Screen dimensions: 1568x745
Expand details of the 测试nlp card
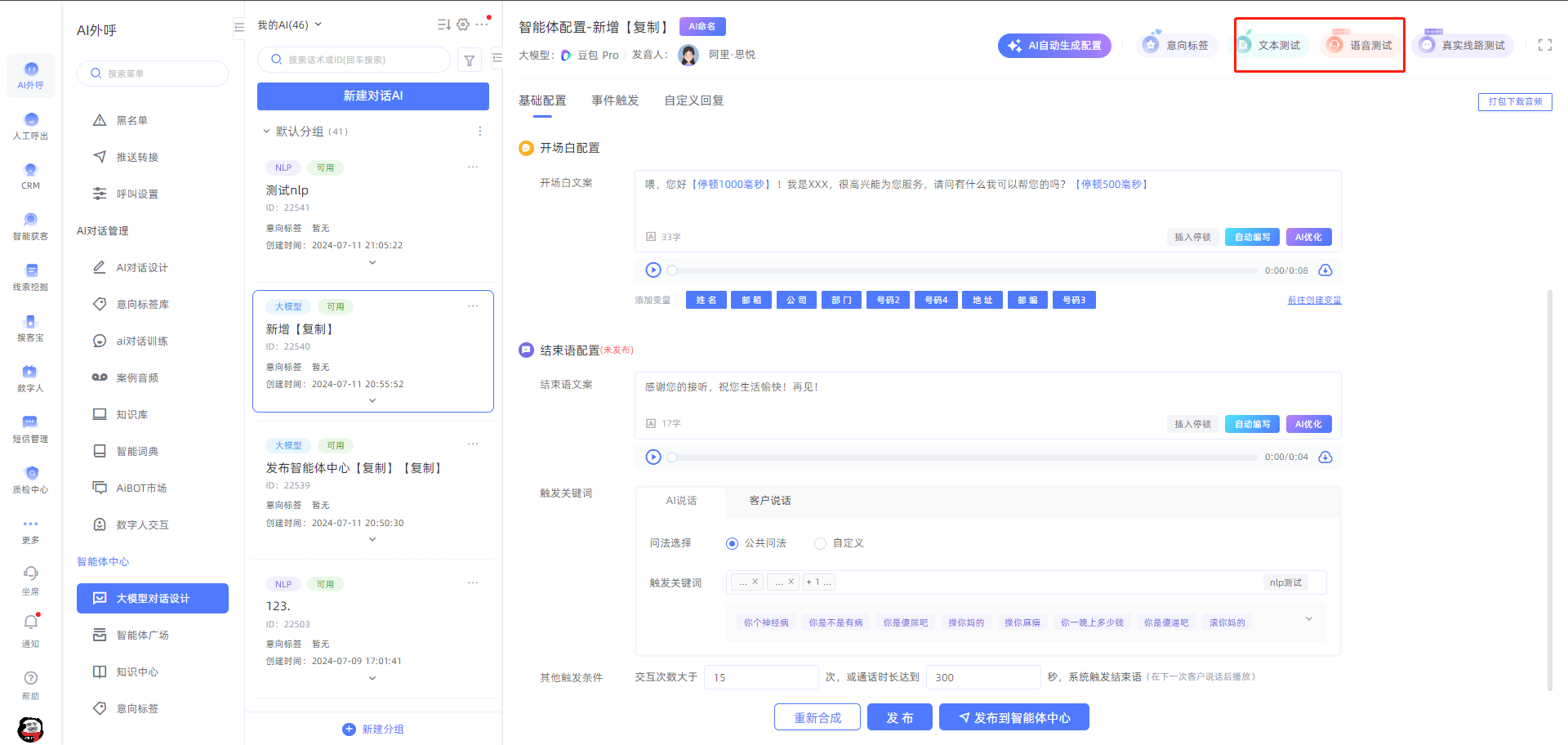pos(372,262)
